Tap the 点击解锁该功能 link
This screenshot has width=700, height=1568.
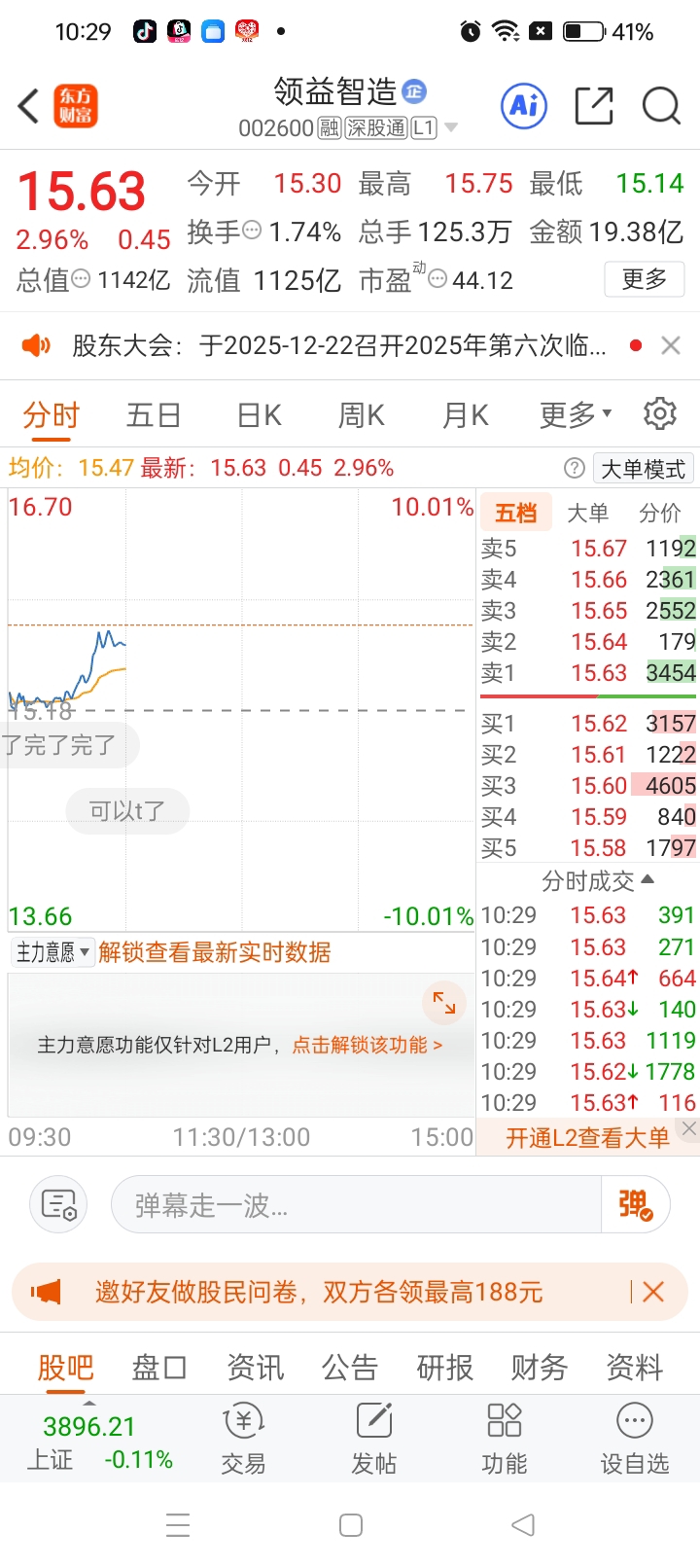(x=367, y=1045)
